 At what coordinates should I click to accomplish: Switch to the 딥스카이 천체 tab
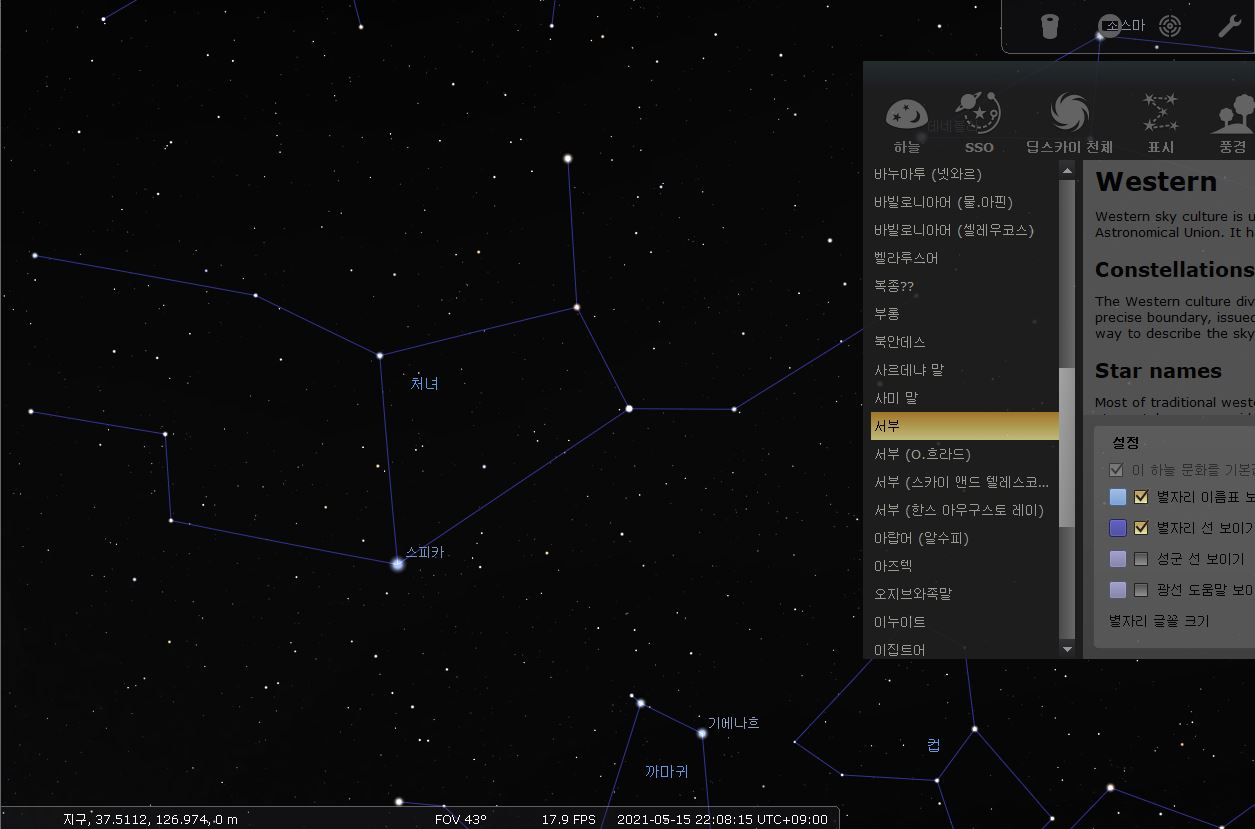tap(1069, 124)
